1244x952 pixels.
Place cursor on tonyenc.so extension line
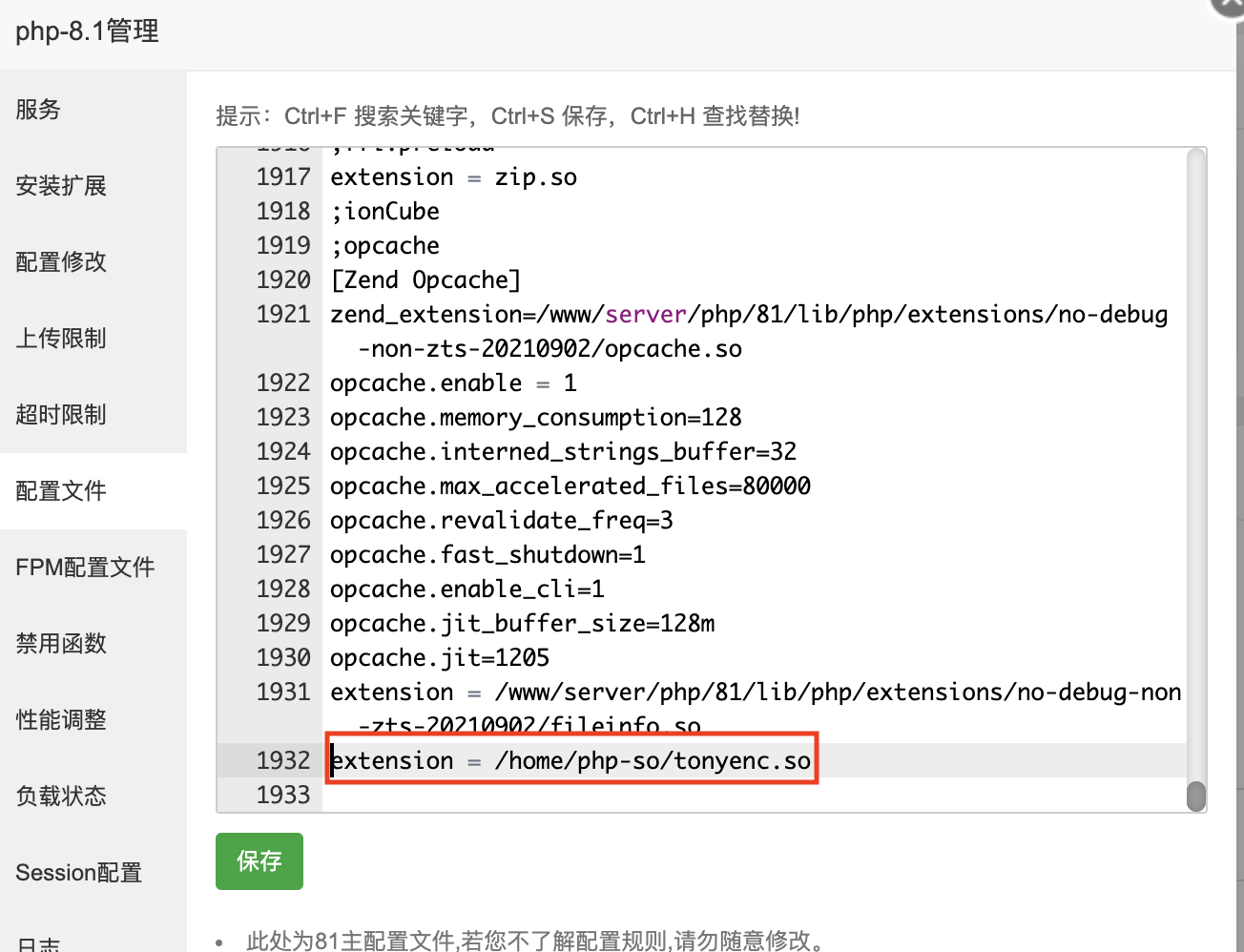570,761
